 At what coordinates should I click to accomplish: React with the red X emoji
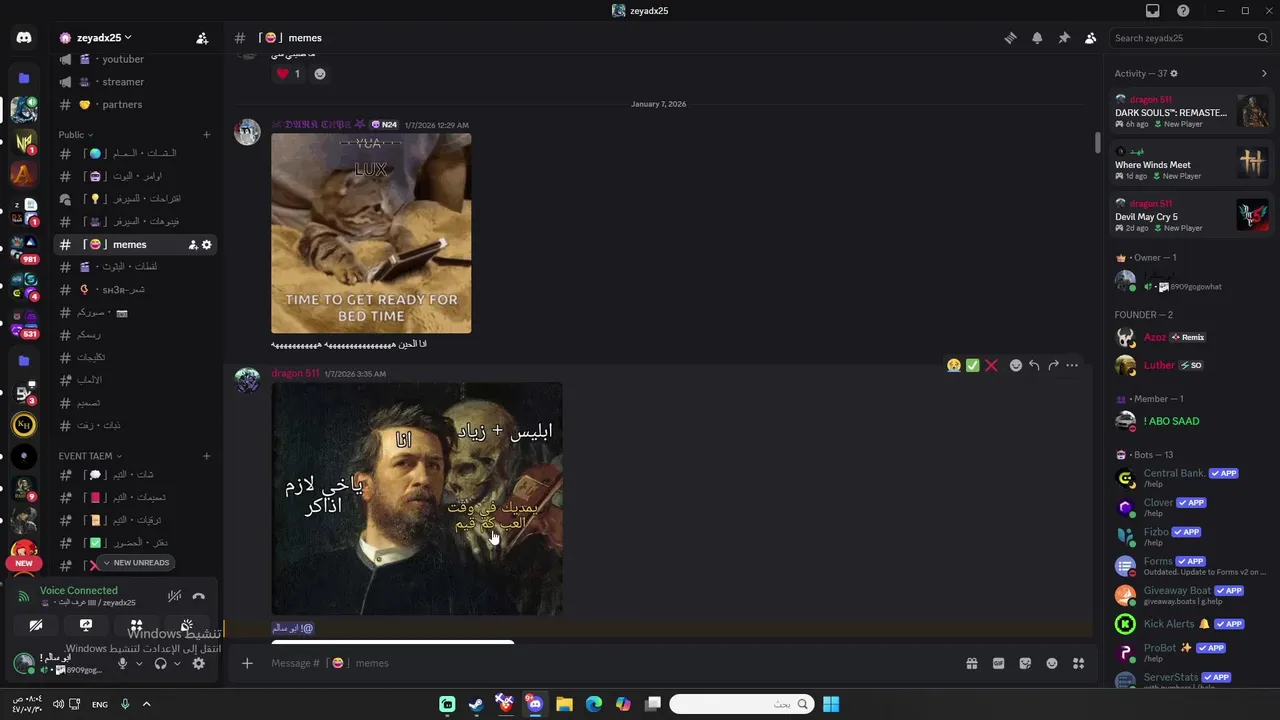pos(991,366)
